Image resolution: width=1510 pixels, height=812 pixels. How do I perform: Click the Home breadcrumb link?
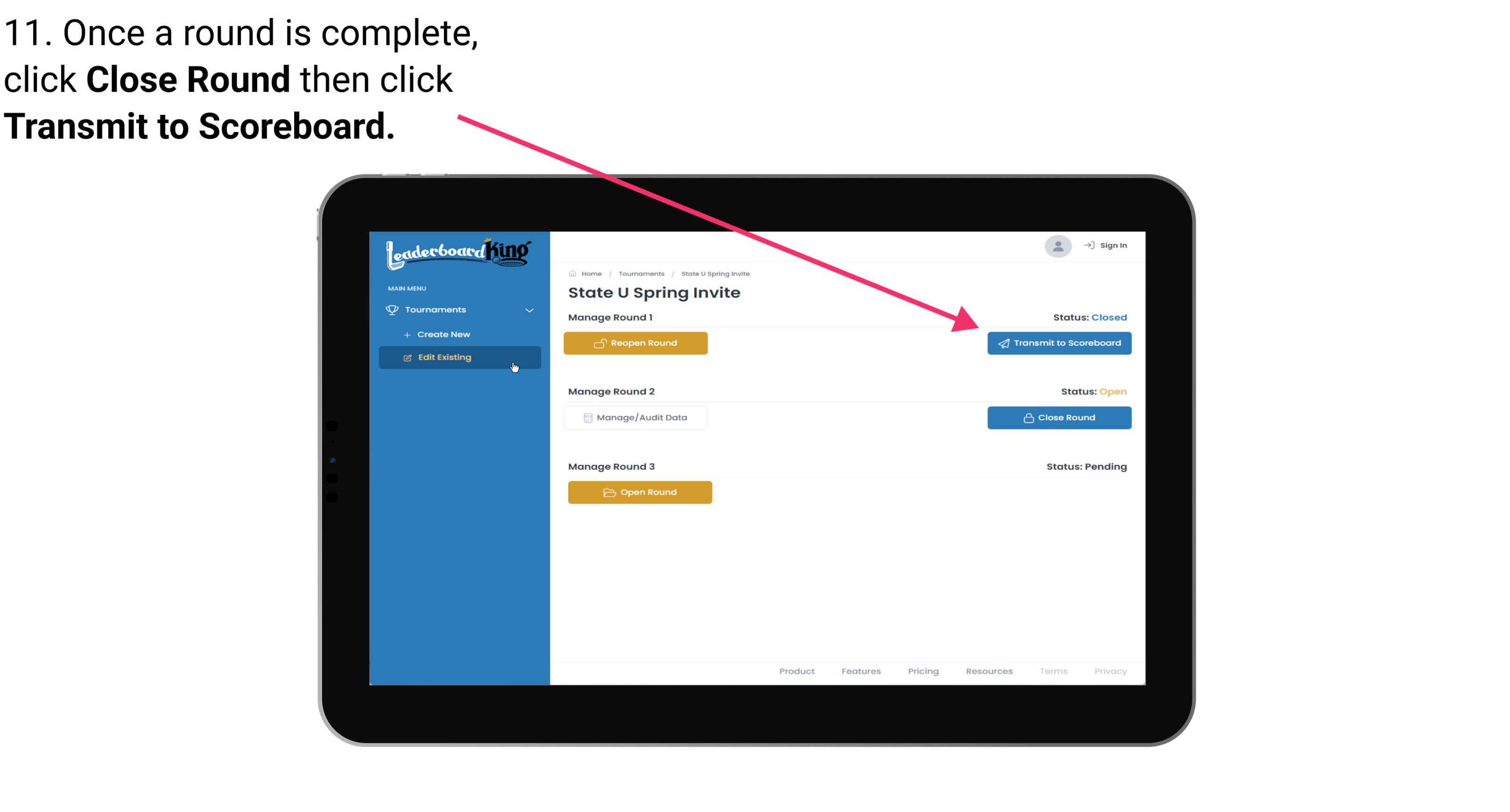590,273
